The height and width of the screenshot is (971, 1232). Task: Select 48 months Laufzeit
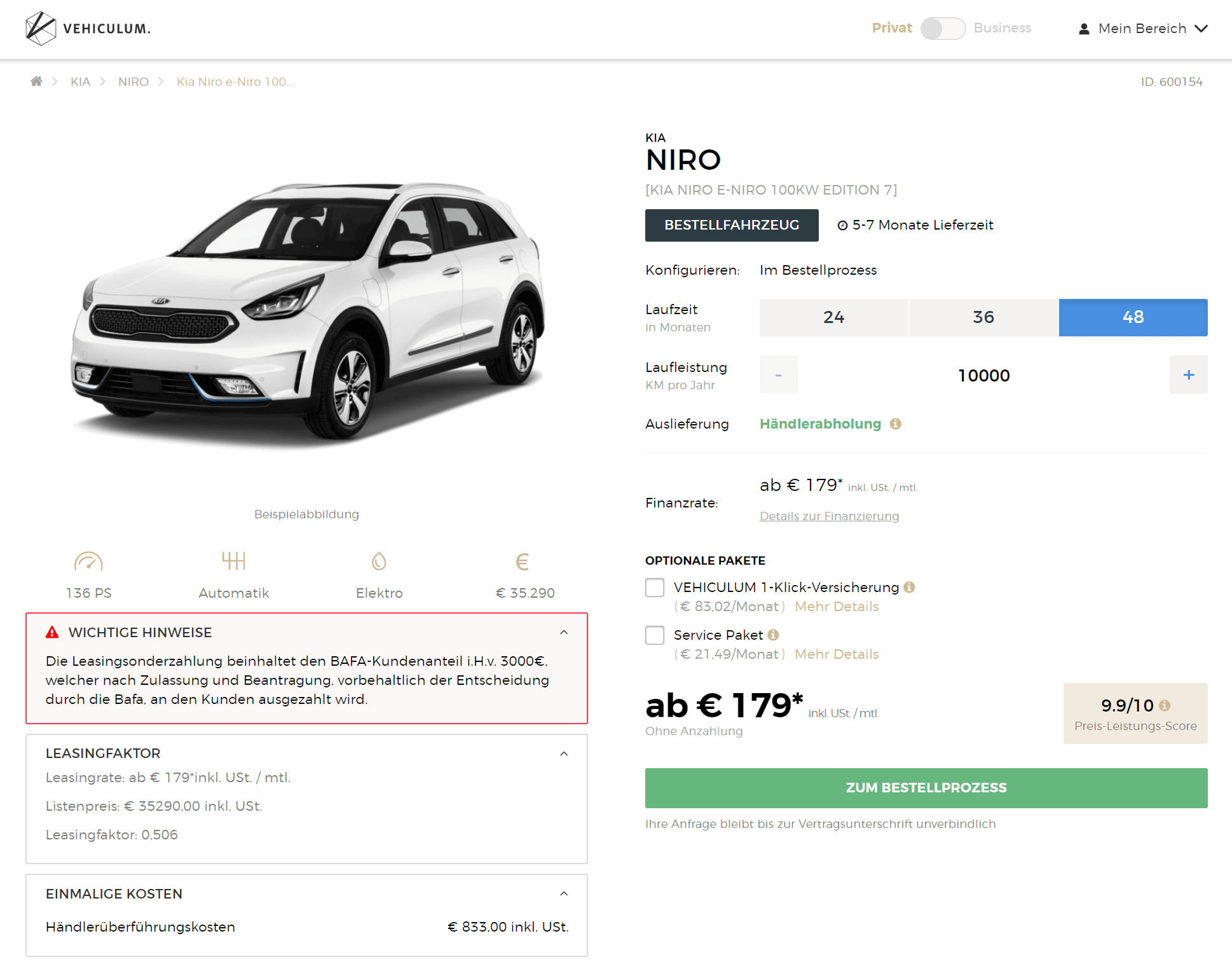point(1133,317)
